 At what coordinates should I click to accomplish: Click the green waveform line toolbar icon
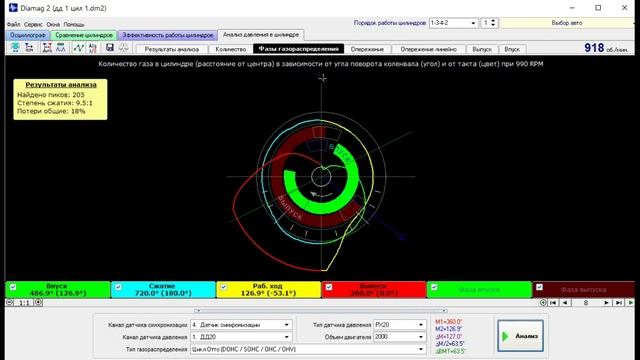78,48
